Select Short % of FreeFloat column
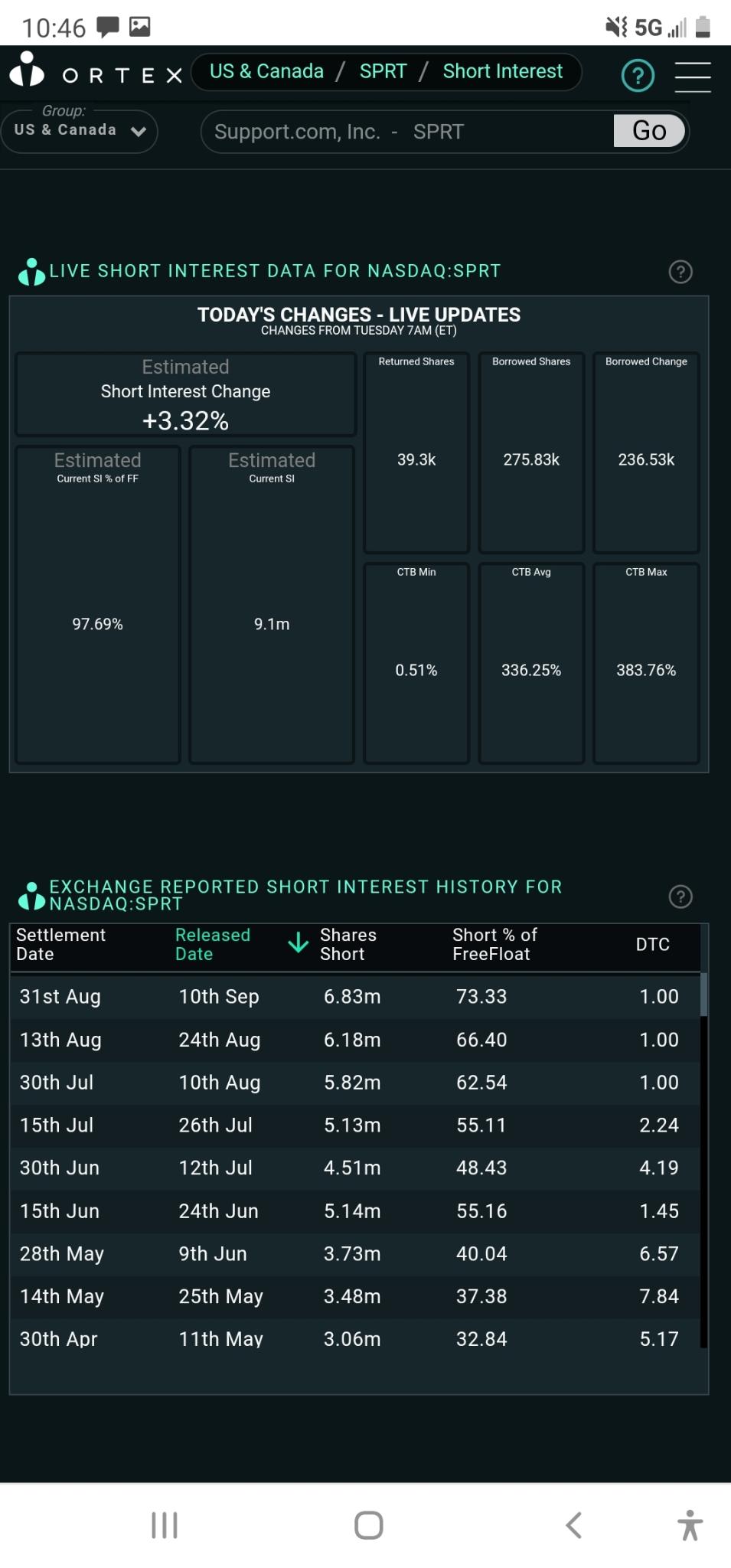This screenshot has height=1568, width=731. click(494, 944)
